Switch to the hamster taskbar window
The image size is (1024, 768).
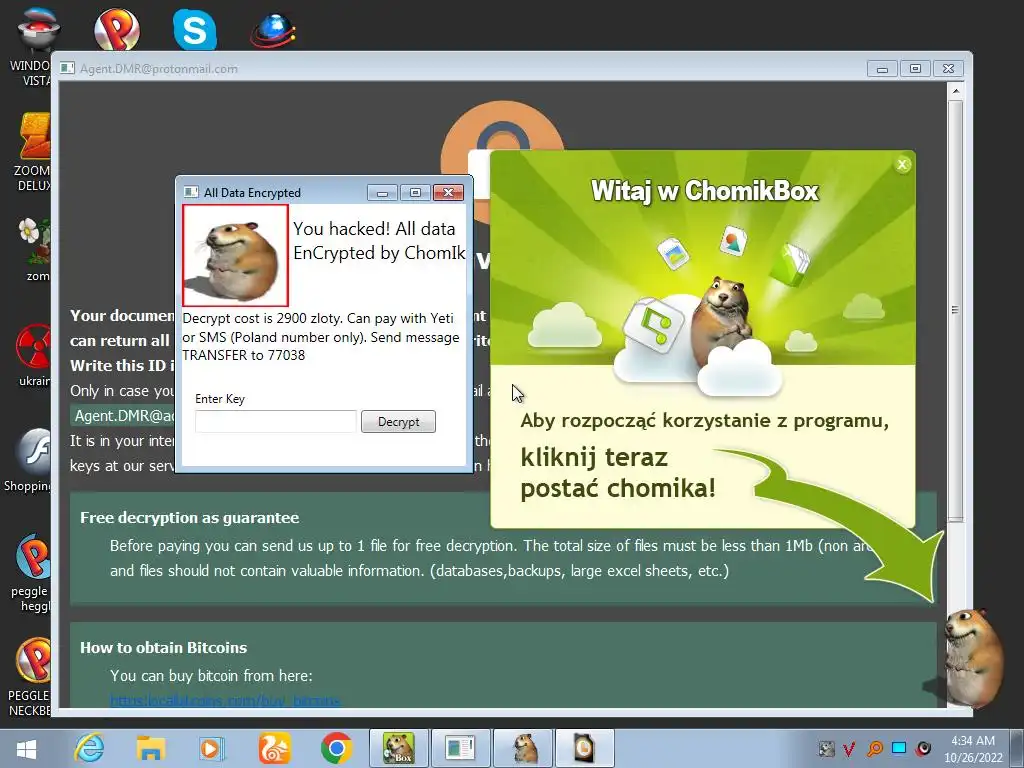[x=524, y=748]
